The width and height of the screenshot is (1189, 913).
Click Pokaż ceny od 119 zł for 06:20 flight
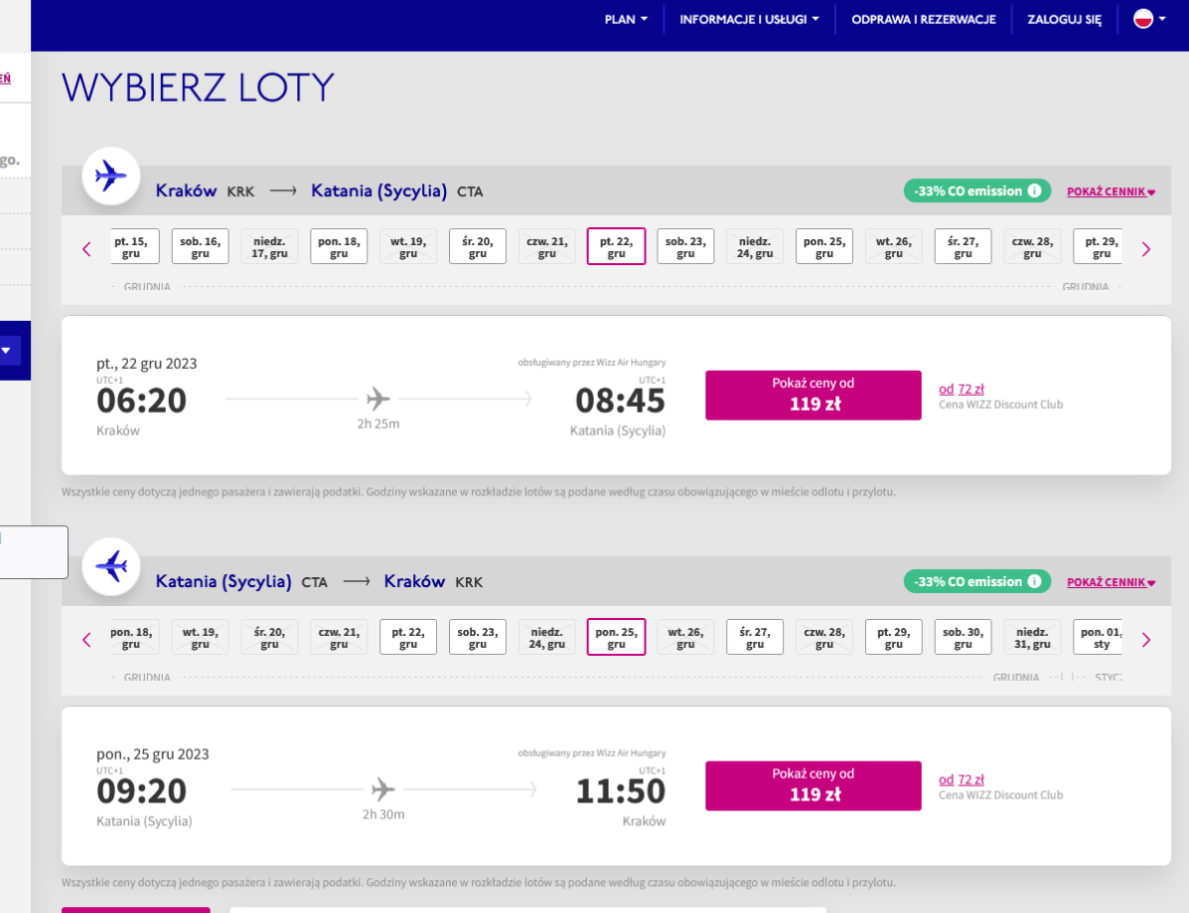click(x=813, y=394)
